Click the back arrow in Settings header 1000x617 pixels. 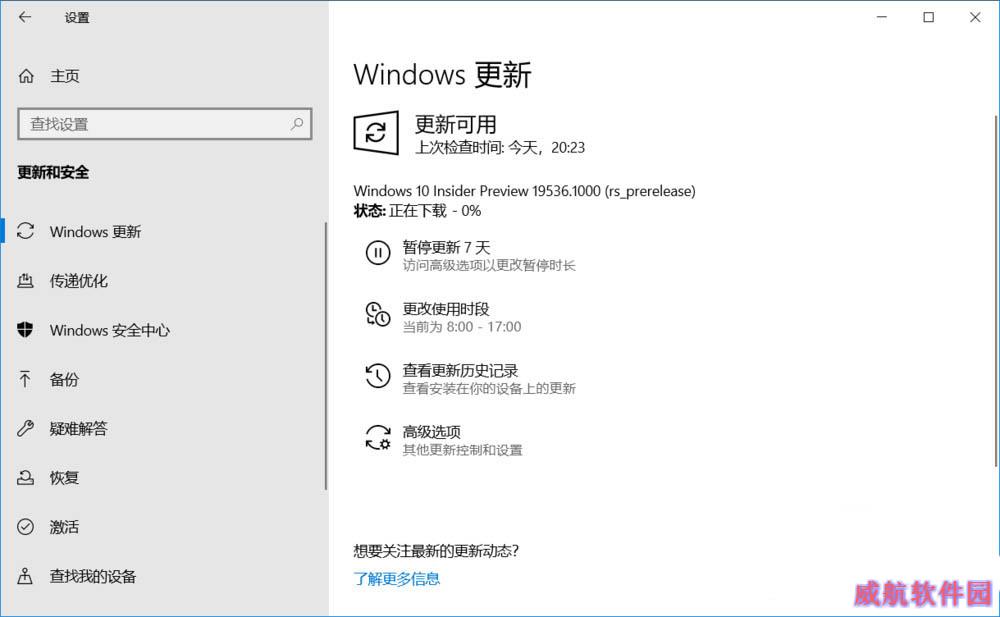(x=25, y=17)
